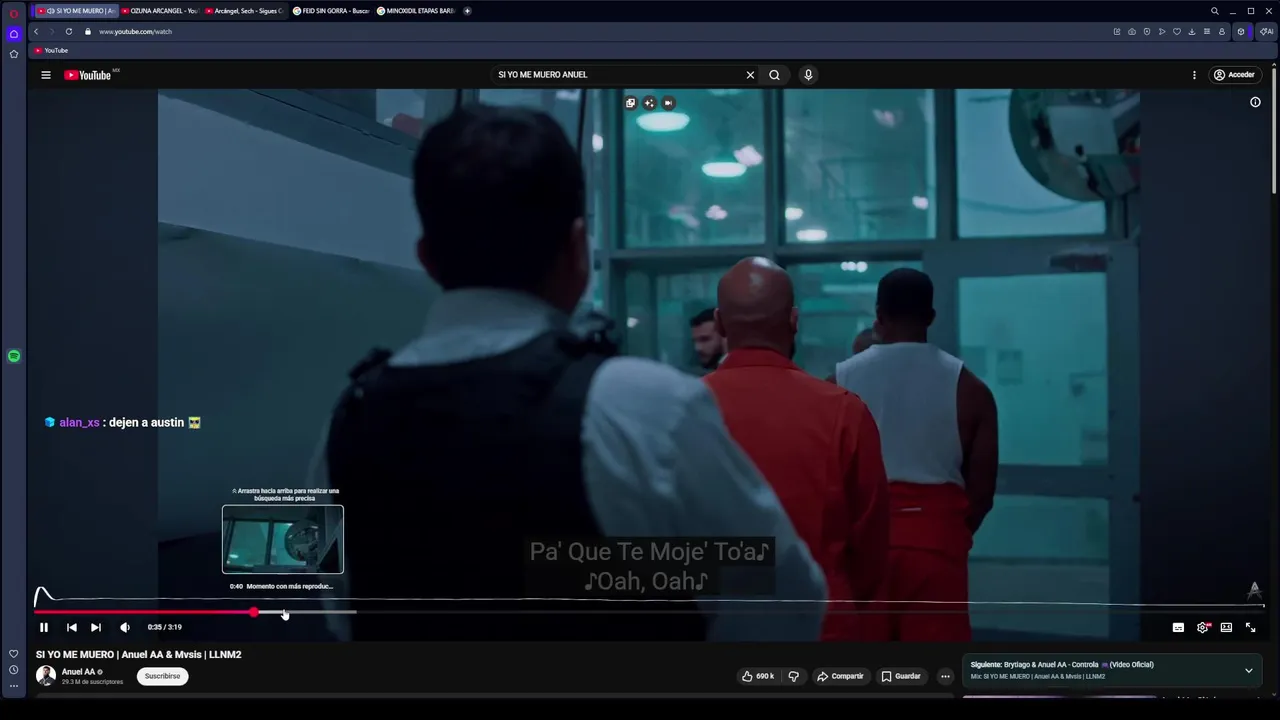Open the Aria AI button
1280x720 pixels.
[1266, 32]
